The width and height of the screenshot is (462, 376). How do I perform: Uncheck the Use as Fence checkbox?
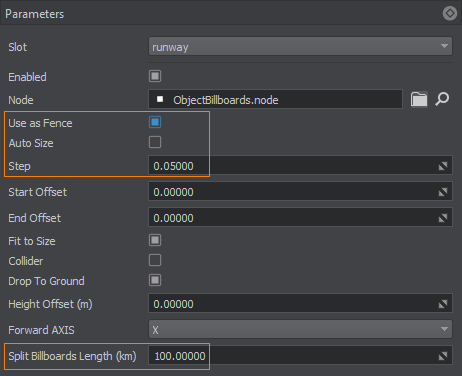tap(155, 122)
